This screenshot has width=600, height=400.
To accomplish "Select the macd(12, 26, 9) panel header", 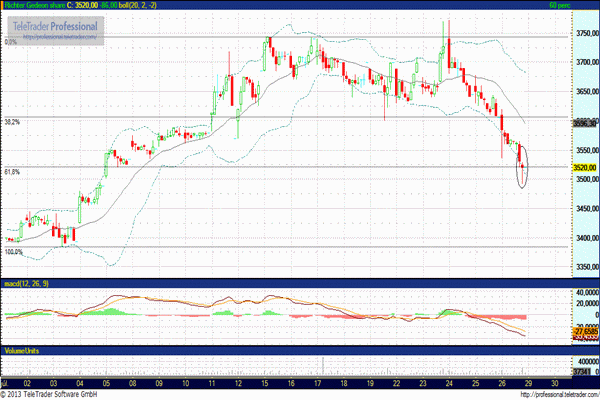I will (x=27, y=286).
